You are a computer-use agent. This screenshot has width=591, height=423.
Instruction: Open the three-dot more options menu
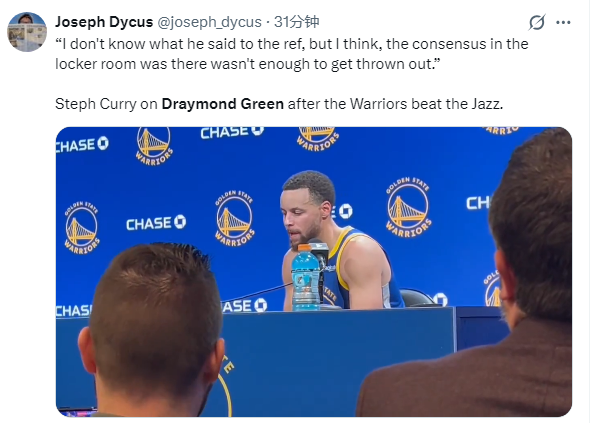click(563, 23)
